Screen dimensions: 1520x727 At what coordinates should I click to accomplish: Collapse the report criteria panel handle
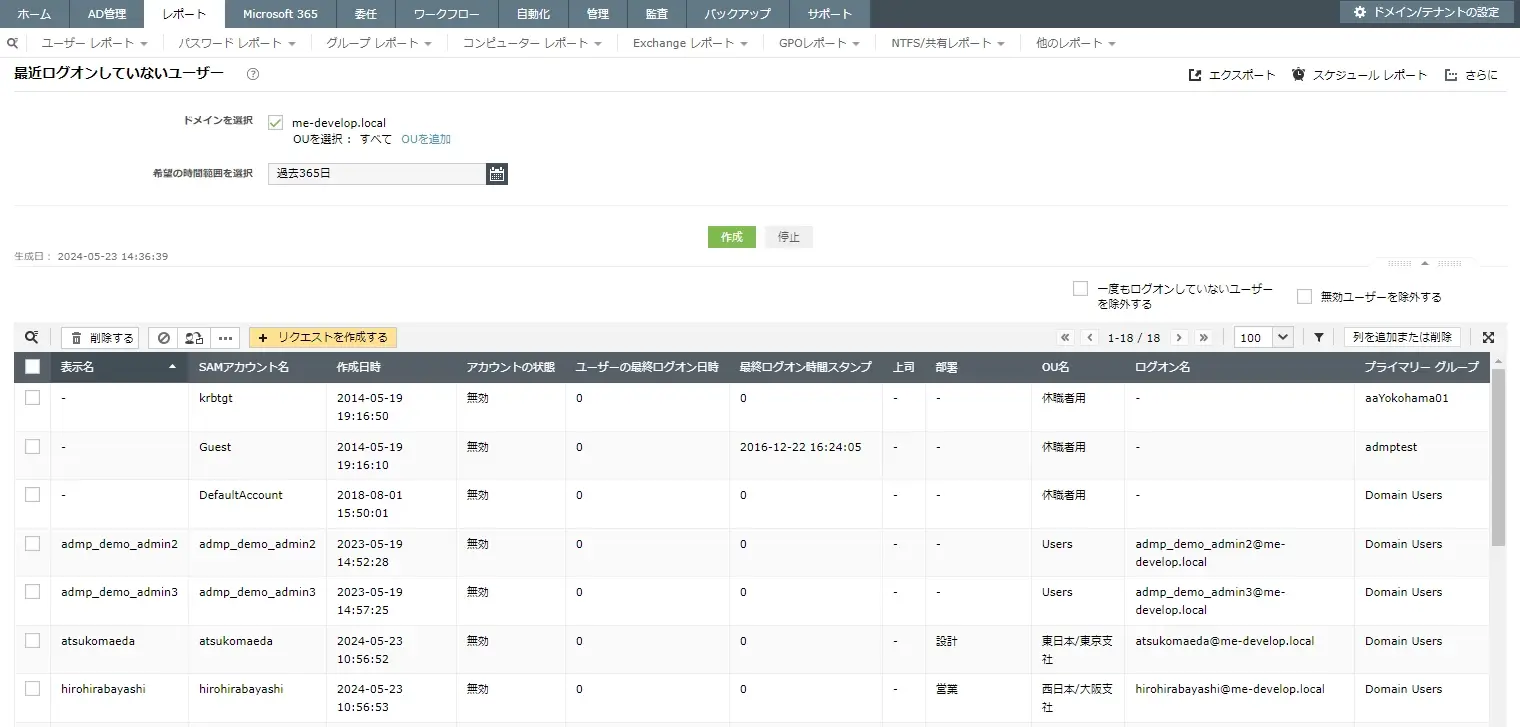click(x=1425, y=263)
